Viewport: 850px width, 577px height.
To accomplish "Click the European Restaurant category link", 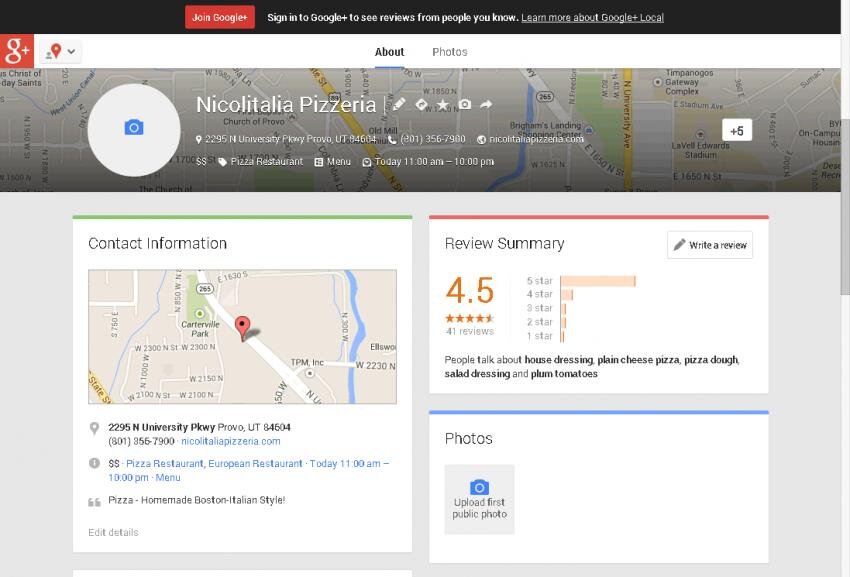I will (x=255, y=464).
